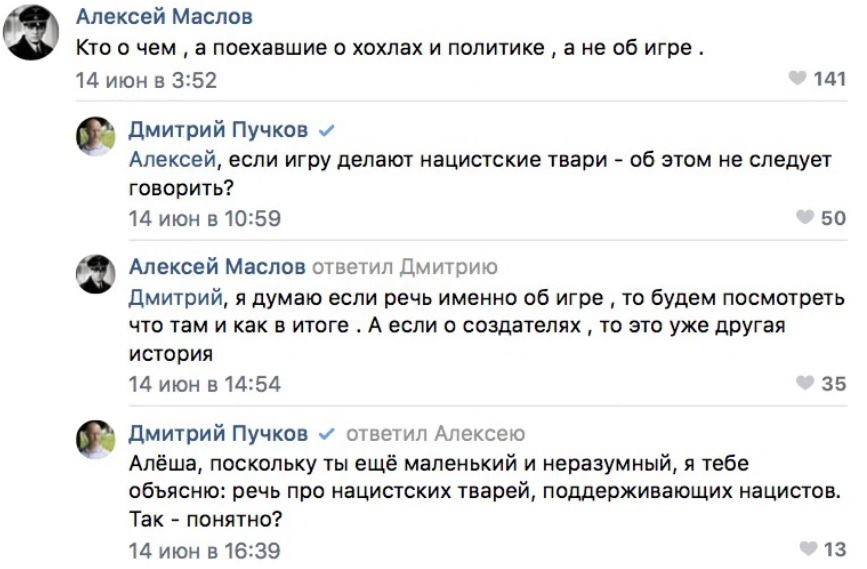The height and width of the screenshot is (569, 867).
Task: Open the timestamp '14 июн в 10:59'
Action: pos(204,218)
